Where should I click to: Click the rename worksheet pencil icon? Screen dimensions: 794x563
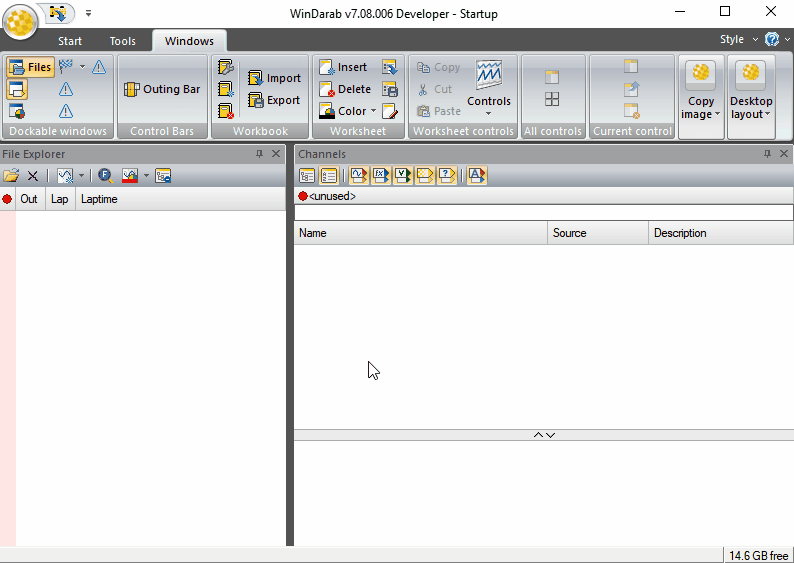coord(390,111)
